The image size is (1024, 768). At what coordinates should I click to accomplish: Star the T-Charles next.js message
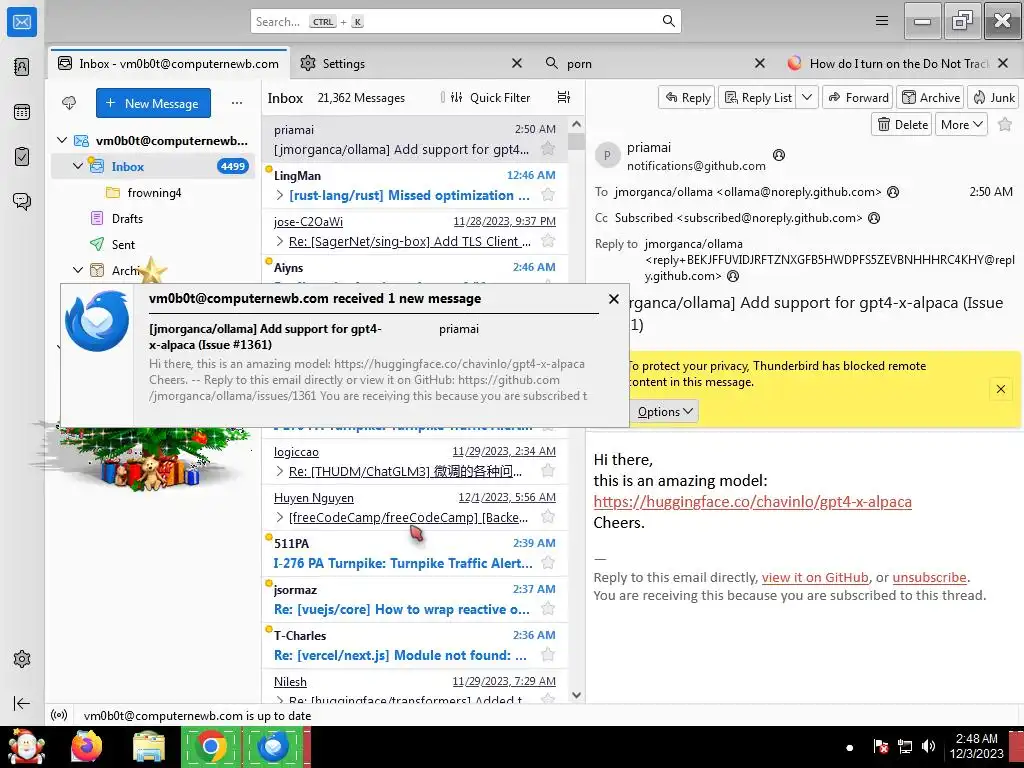coord(548,655)
